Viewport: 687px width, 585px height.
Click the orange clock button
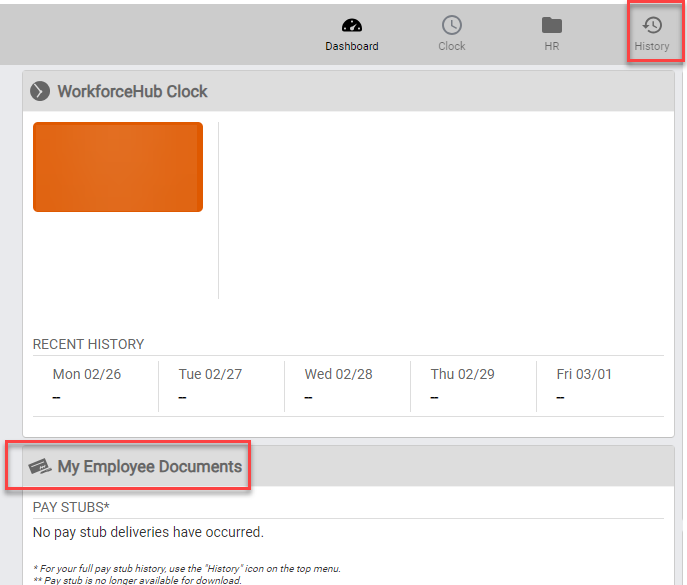(x=118, y=167)
